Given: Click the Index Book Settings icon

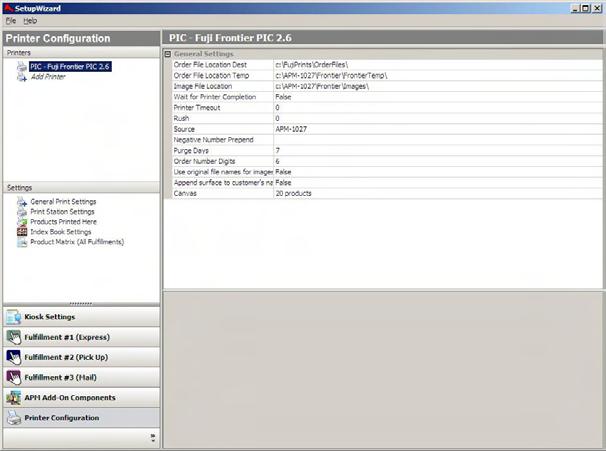Looking at the screenshot, I should click(x=22, y=232).
